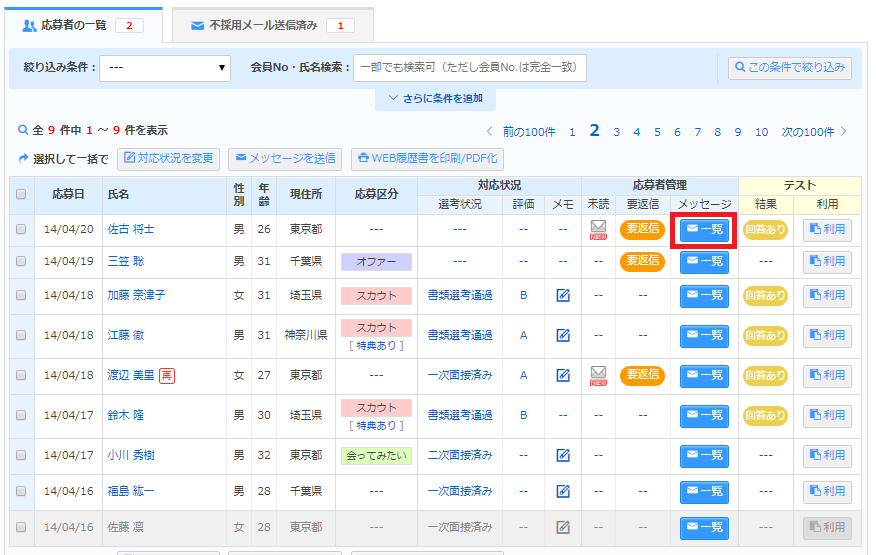Click 利用 test button for 小川 秀樹
Viewport: 876px width, 555px height.
click(x=827, y=456)
